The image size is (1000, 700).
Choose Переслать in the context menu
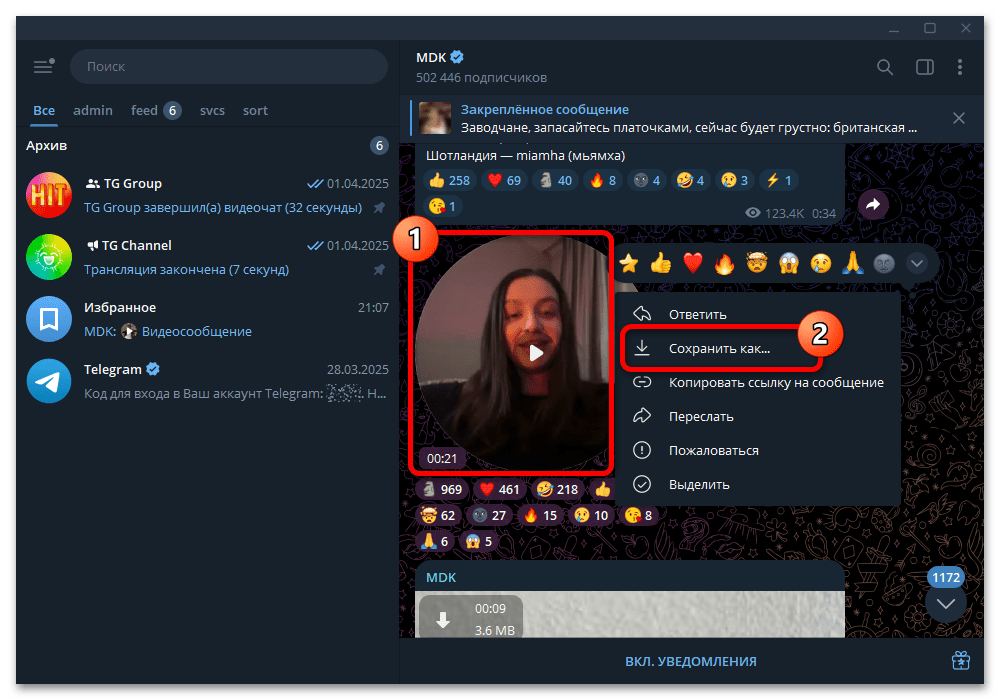760,416
